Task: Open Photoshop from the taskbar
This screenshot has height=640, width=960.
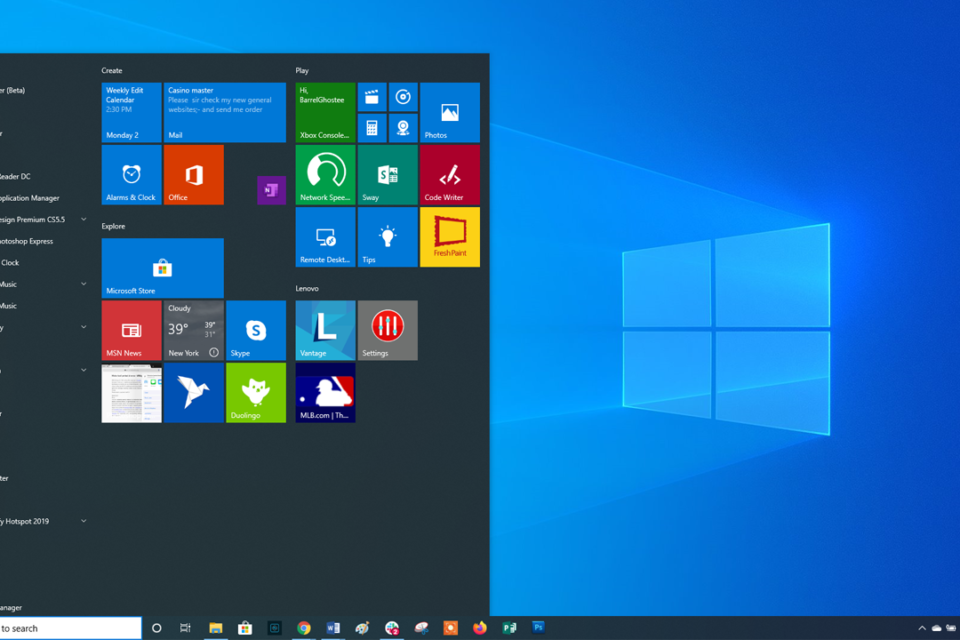Action: pyautogui.click(x=538, y=628)
